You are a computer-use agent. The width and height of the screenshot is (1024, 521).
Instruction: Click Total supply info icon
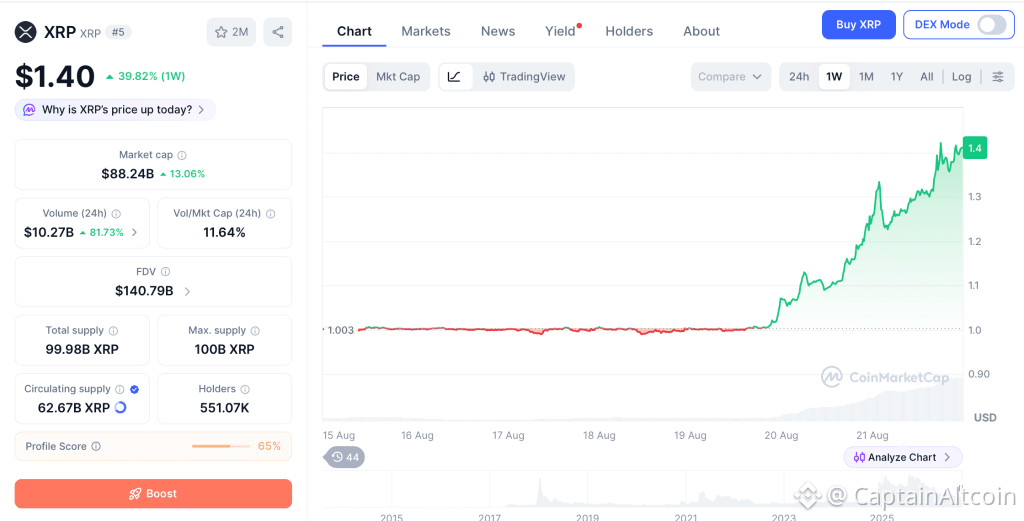tap(114, 331)
